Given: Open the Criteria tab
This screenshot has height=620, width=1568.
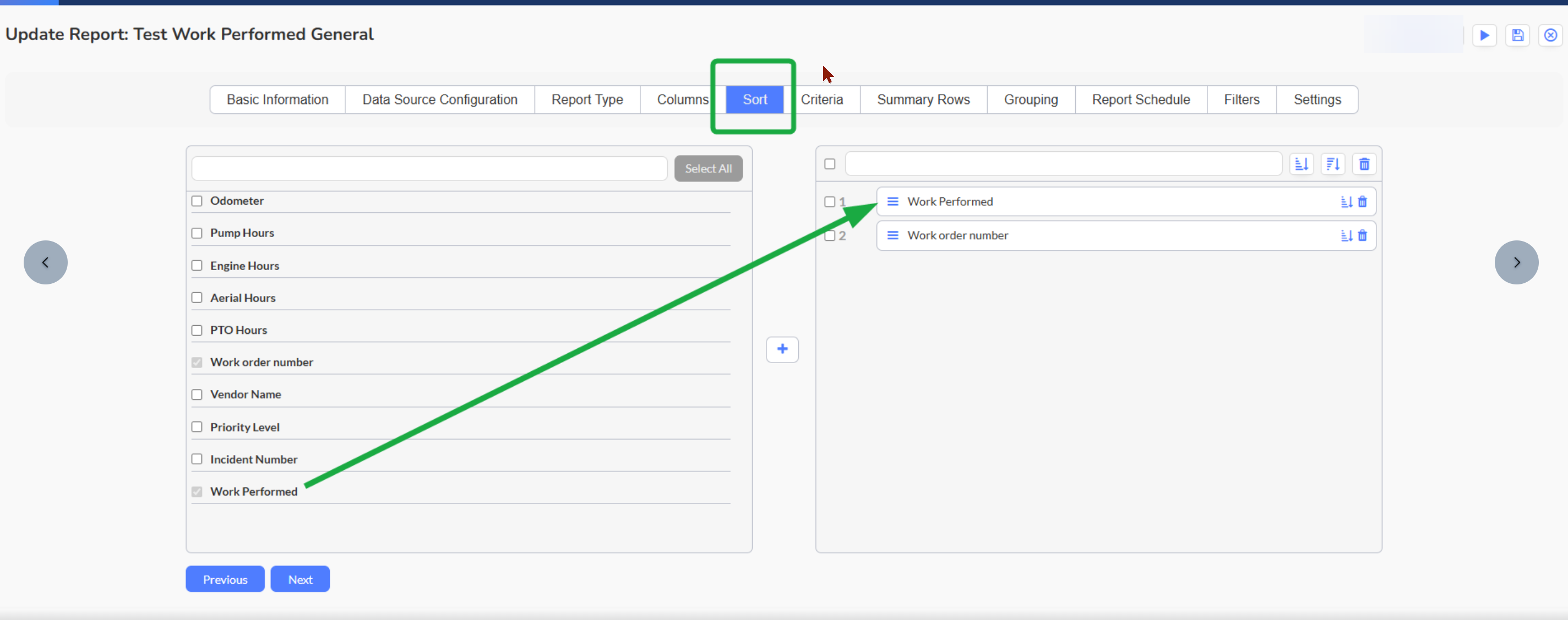Looking at the screenshot, I should pyautogui.click(x=821, y=100).
